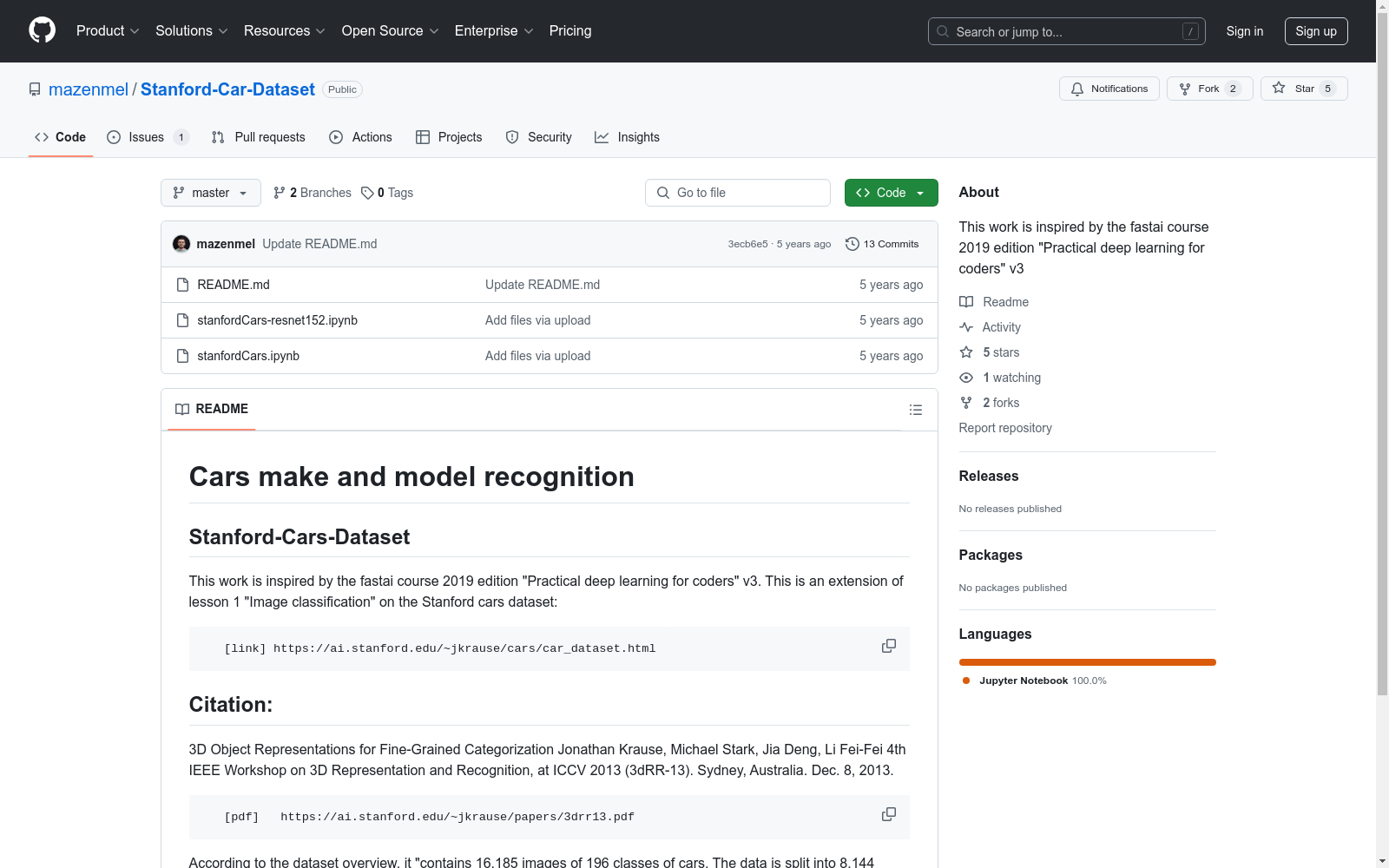Open the Actions tab

[x=361, y=137]
